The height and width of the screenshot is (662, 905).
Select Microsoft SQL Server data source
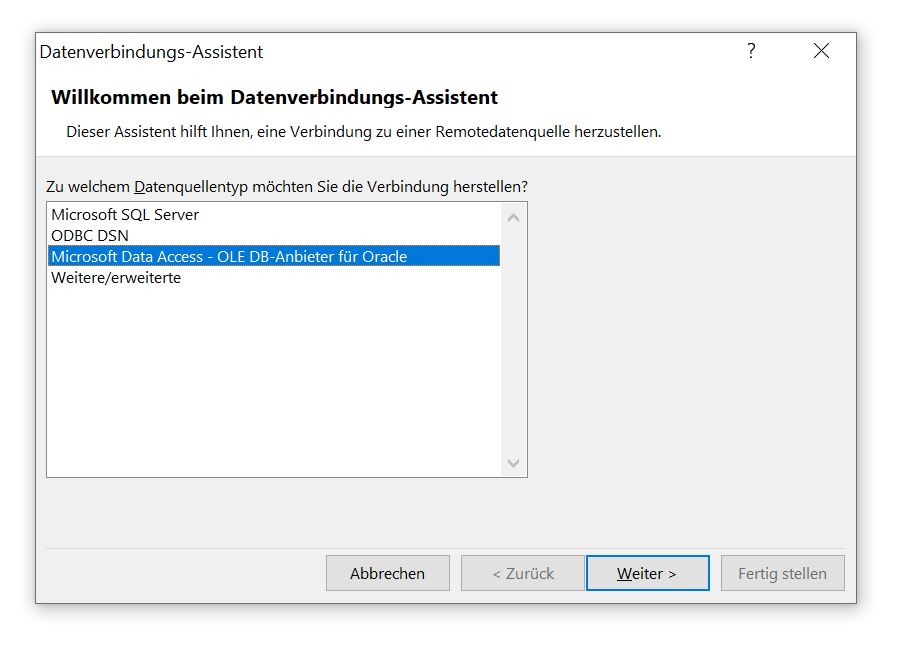274,215
